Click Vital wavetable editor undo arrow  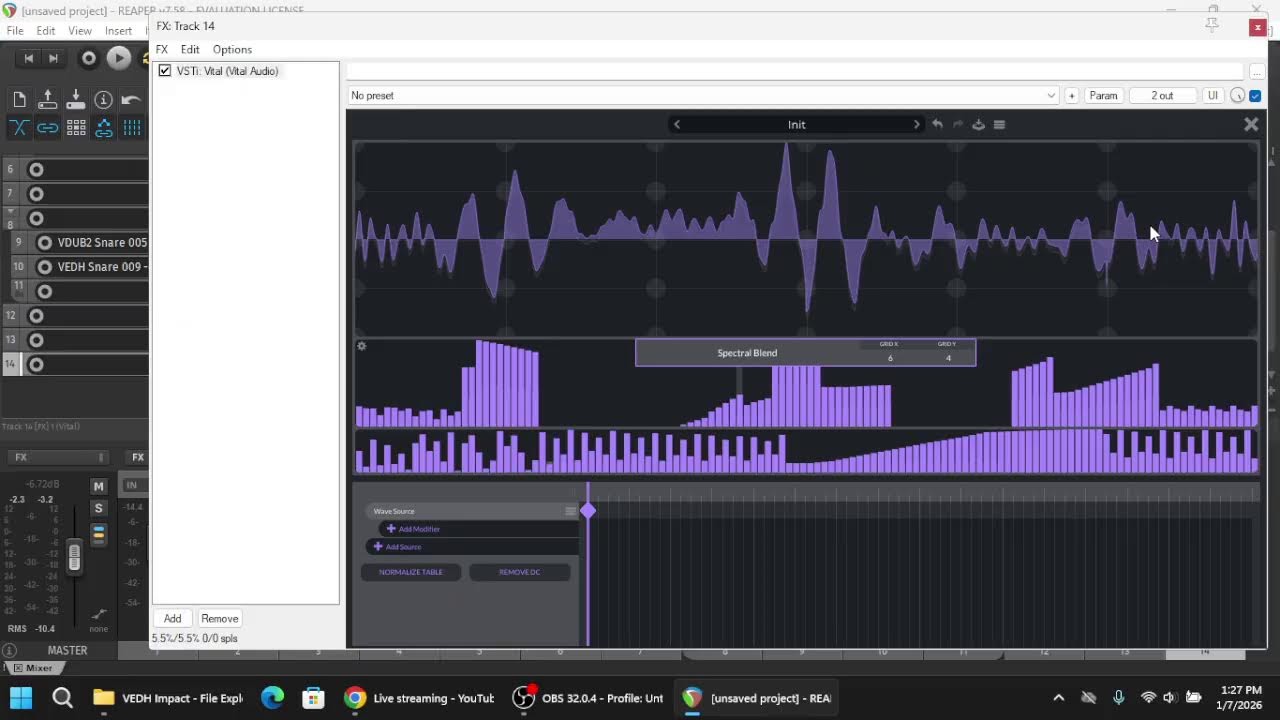937,124
